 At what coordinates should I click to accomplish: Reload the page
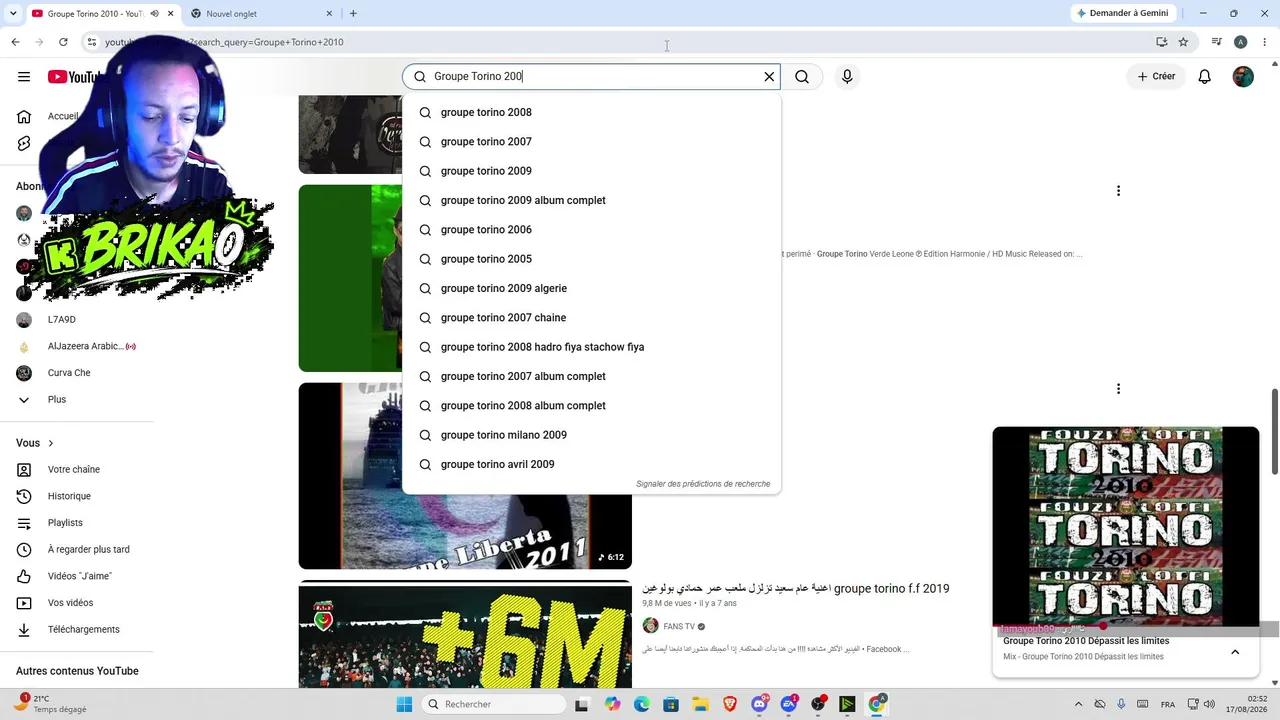63,42
